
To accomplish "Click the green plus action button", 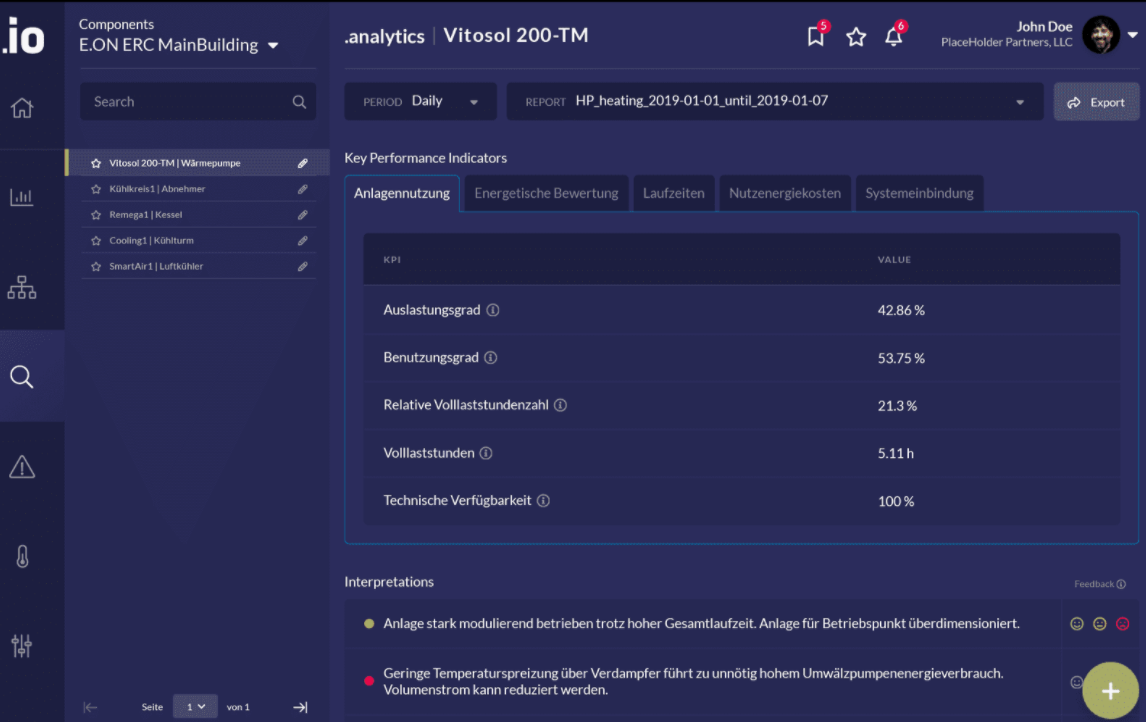I will coord(1109,690).
